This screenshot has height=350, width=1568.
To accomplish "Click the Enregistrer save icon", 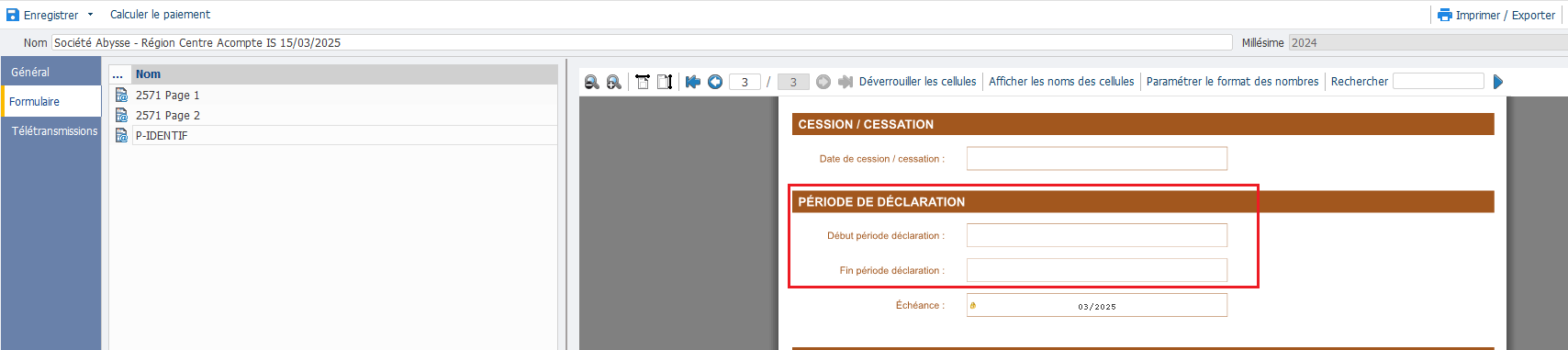I will click(13, 15).
